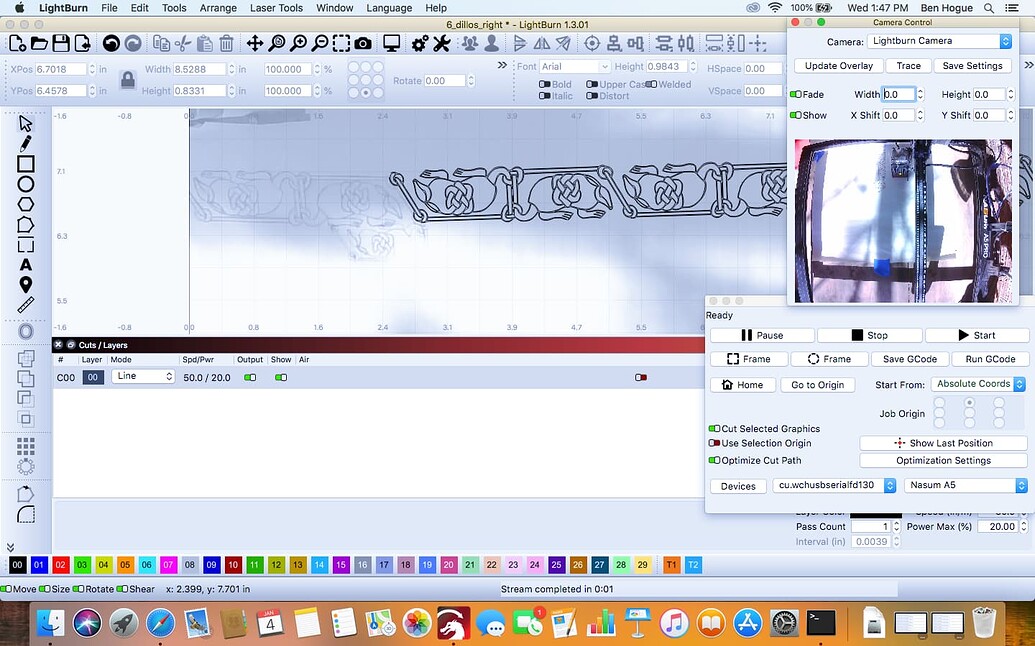The image size is (1035, 646).
Task: Click the camera capture toolbar icon
Action: pyautogui.click(x=362, y=44)
